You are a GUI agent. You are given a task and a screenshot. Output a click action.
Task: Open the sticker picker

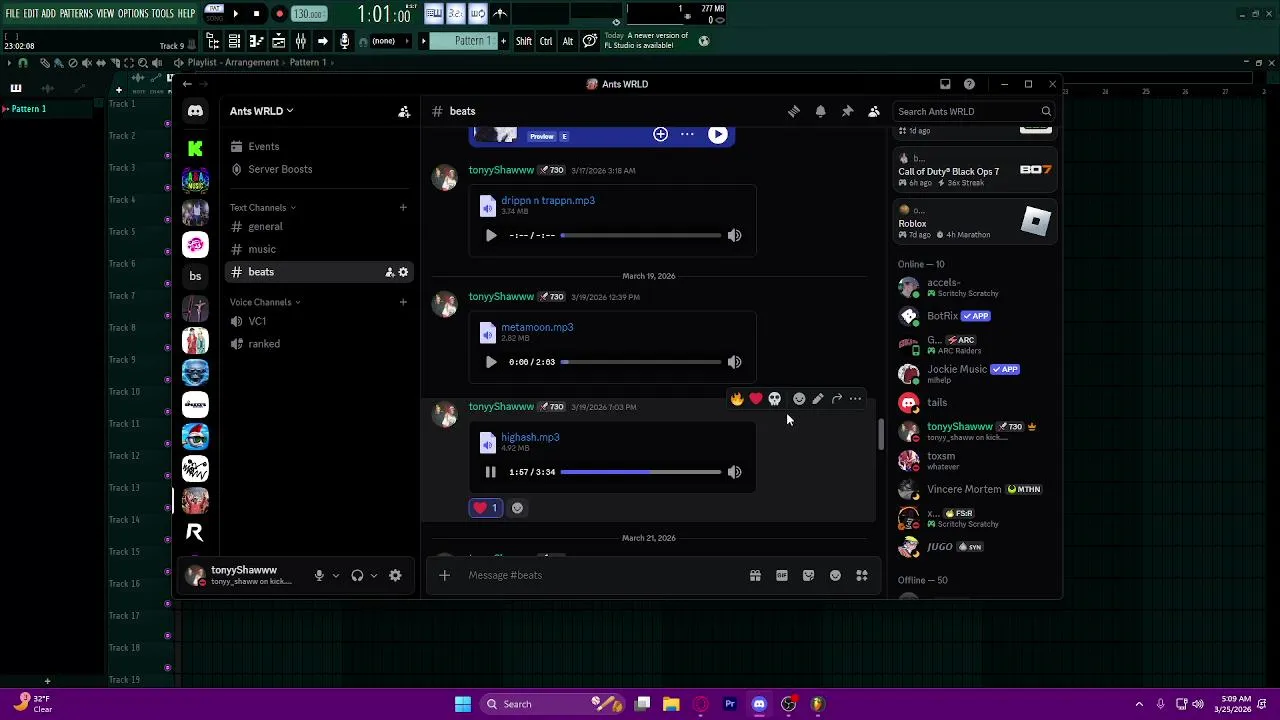(808, 575)
